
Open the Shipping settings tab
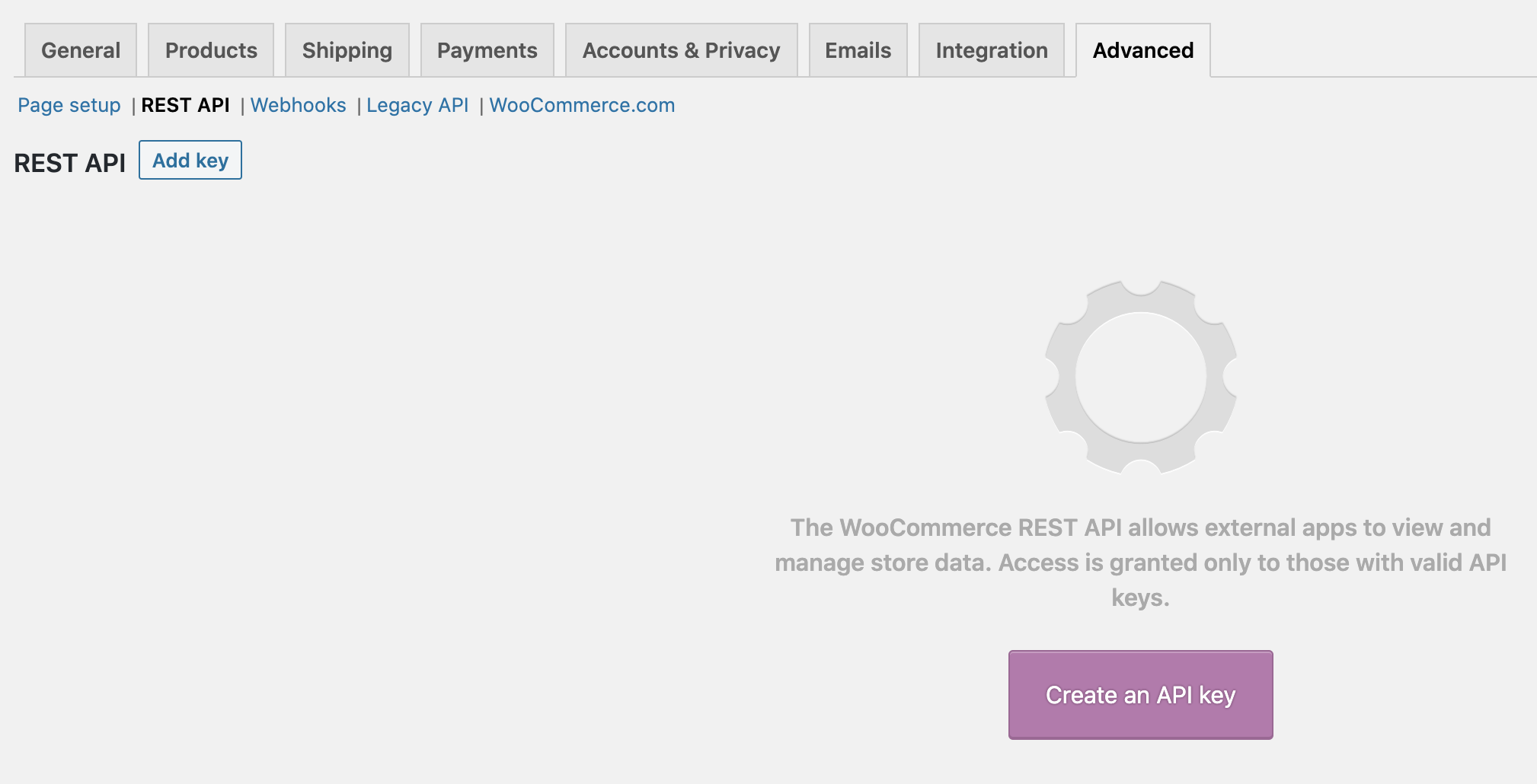click(x=347, y=50)
